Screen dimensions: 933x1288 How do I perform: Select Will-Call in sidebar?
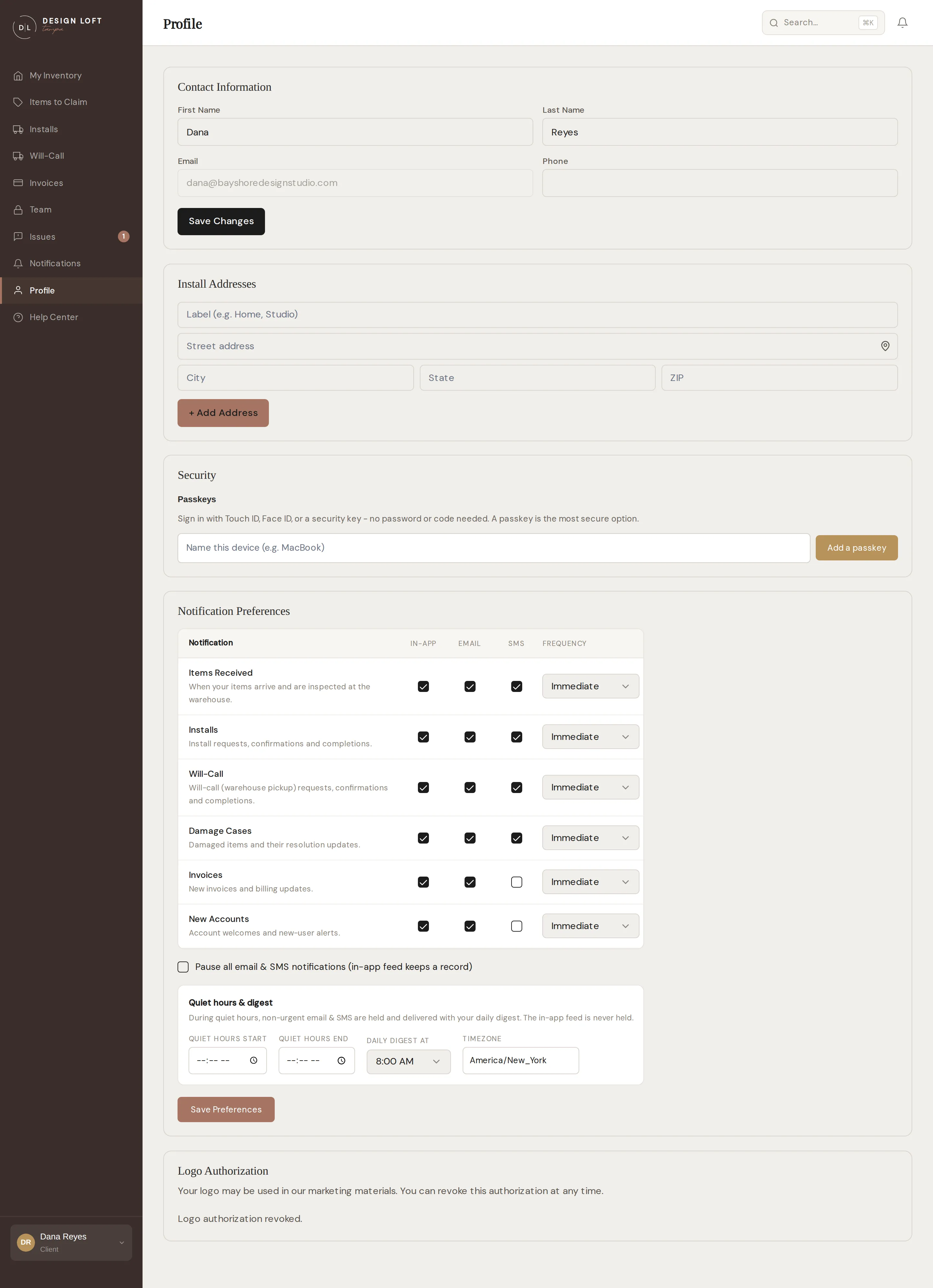71,155
